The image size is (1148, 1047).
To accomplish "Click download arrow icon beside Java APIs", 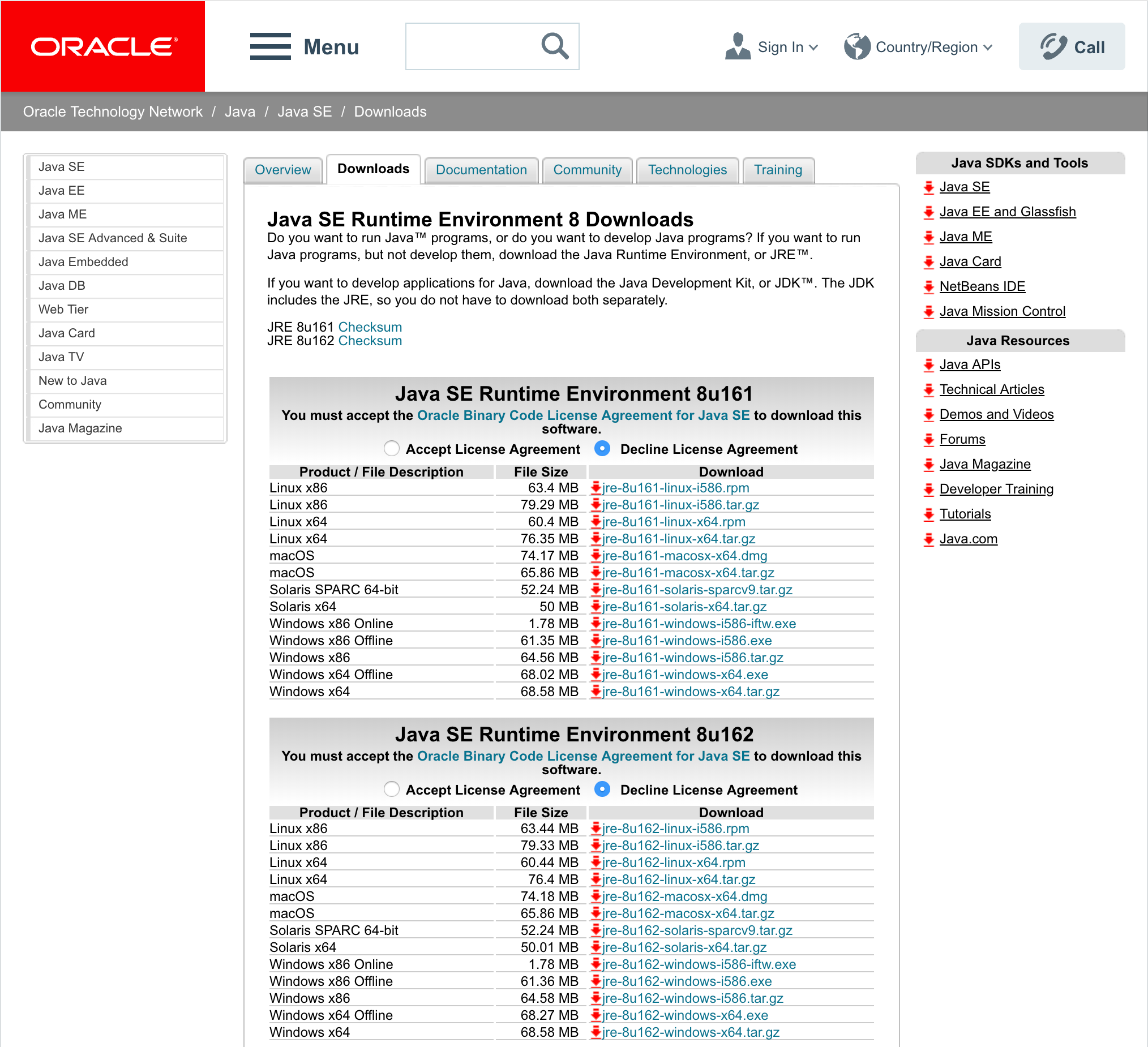I will pos(929,365).
